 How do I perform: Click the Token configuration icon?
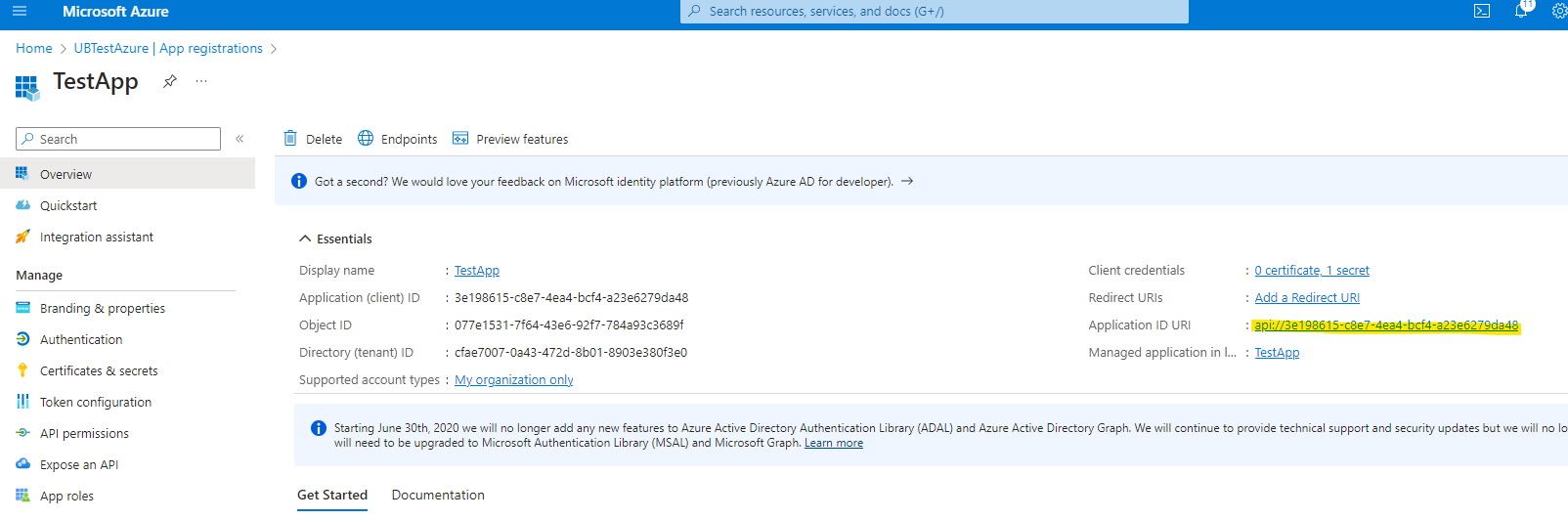click(x=22, y=402)
